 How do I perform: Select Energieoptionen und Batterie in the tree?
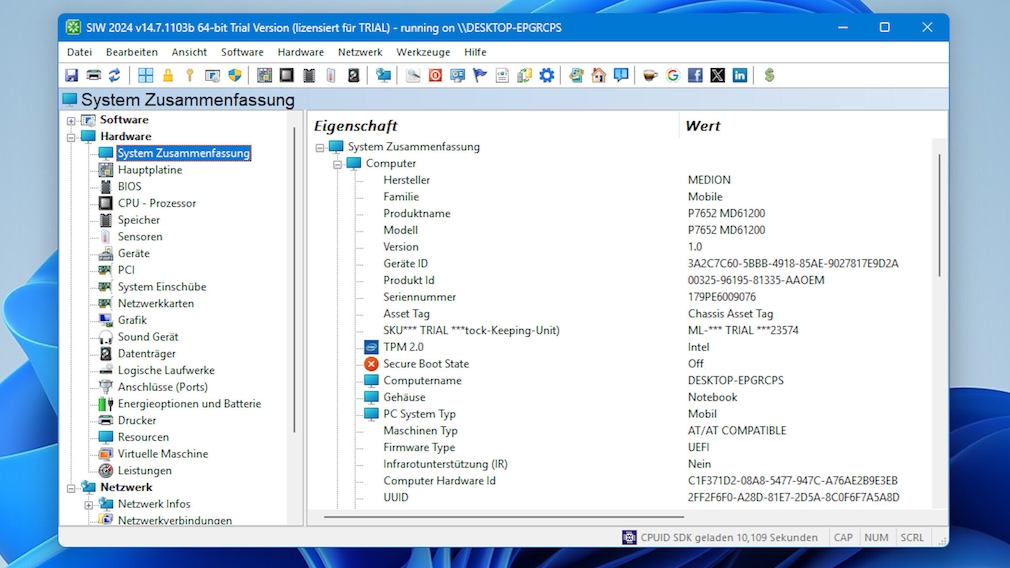pos(189,404)
